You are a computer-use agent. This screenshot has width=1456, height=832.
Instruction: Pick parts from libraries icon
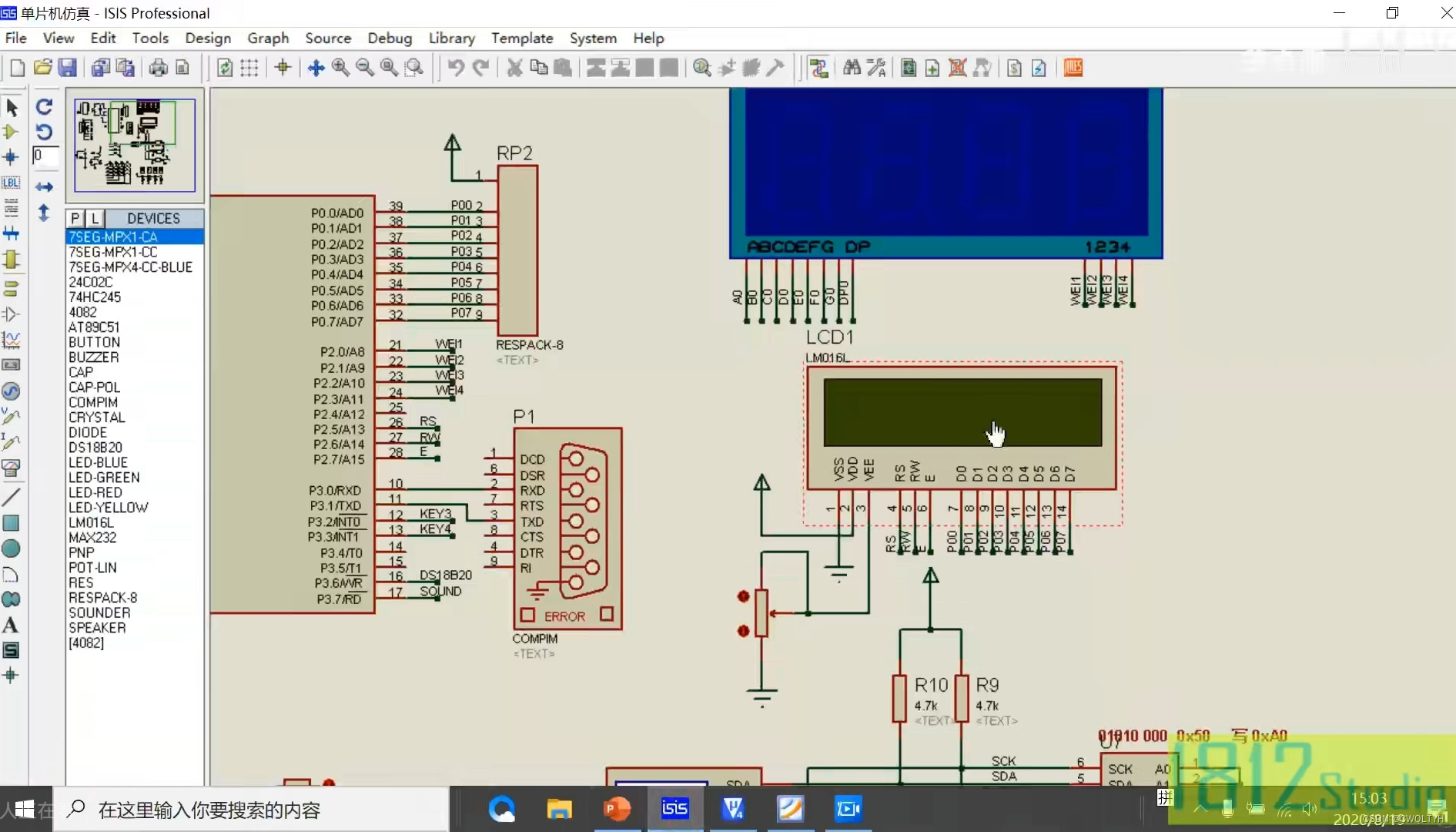pos(701,68)
